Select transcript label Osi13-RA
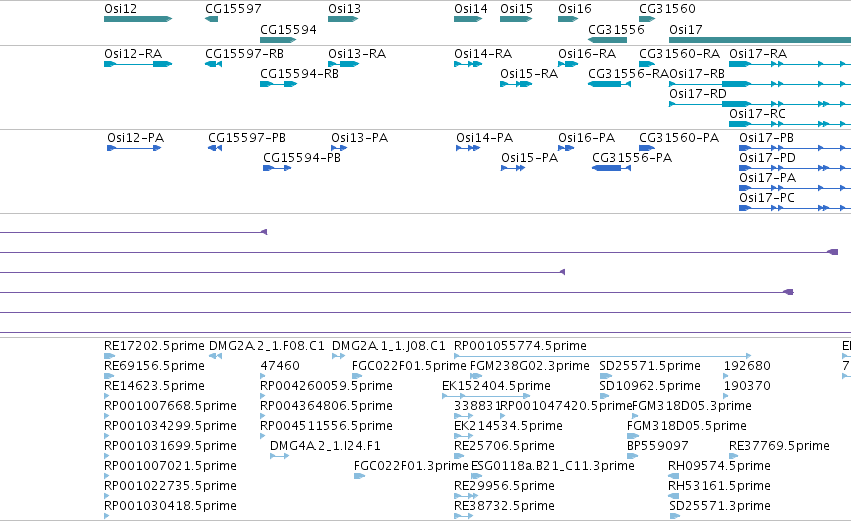 tap(357, 54)
